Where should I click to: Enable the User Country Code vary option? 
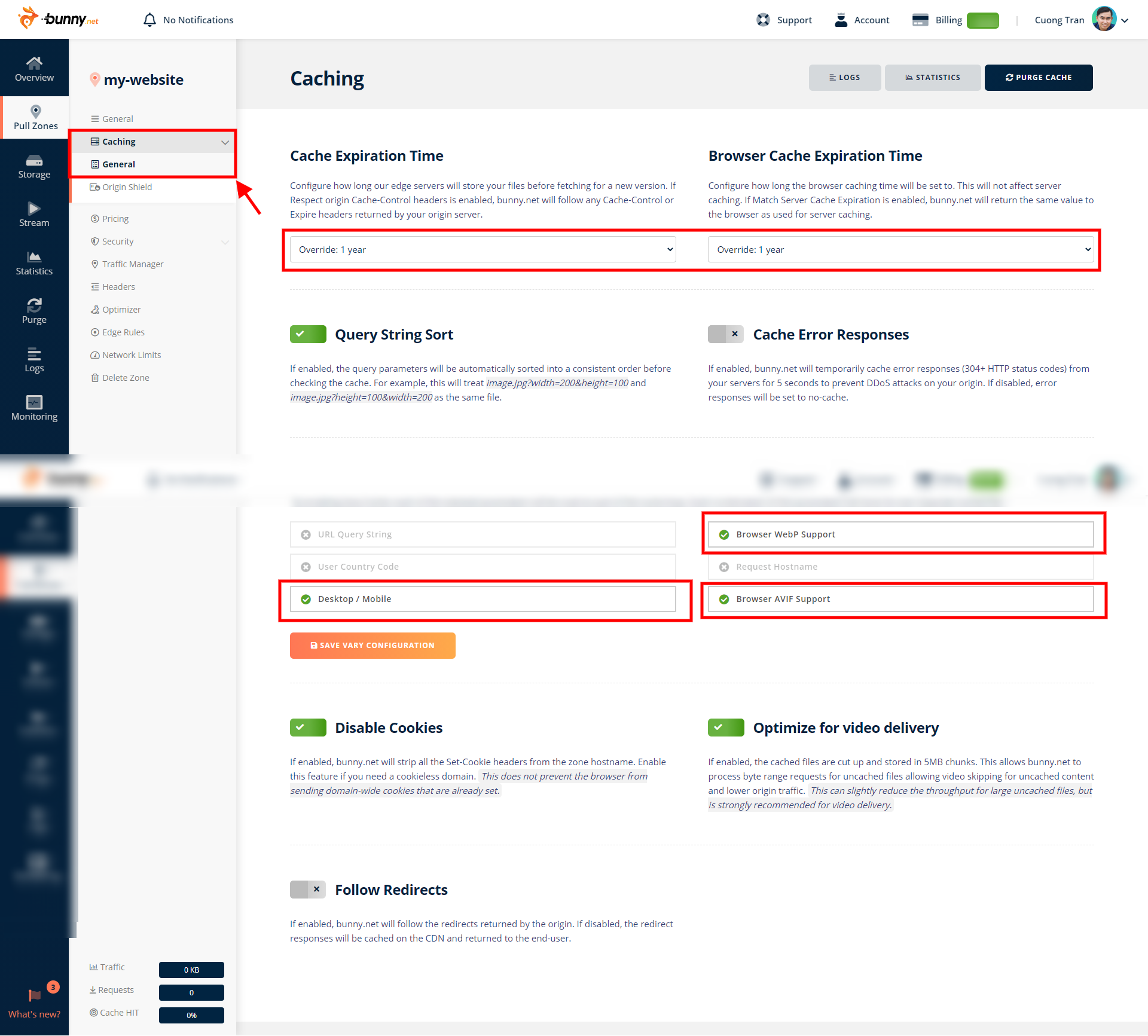483,567
